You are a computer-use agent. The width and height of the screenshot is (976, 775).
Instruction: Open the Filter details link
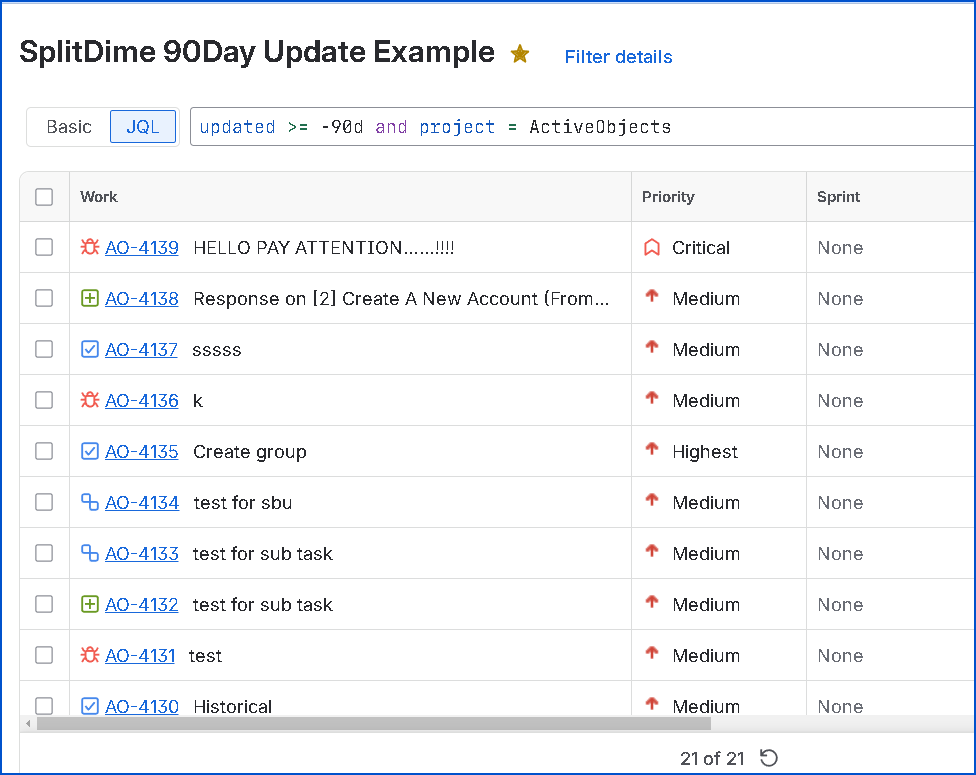[x=618, y=57]
